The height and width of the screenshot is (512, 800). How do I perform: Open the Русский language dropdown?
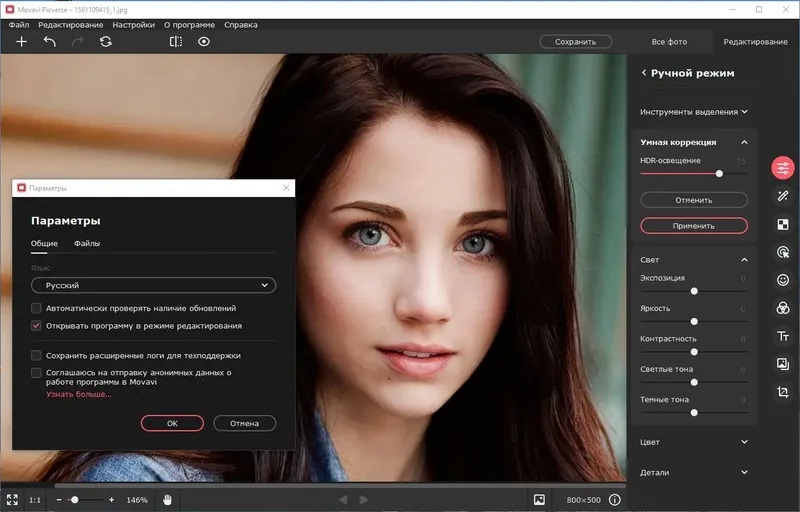(x=154, y=285)
